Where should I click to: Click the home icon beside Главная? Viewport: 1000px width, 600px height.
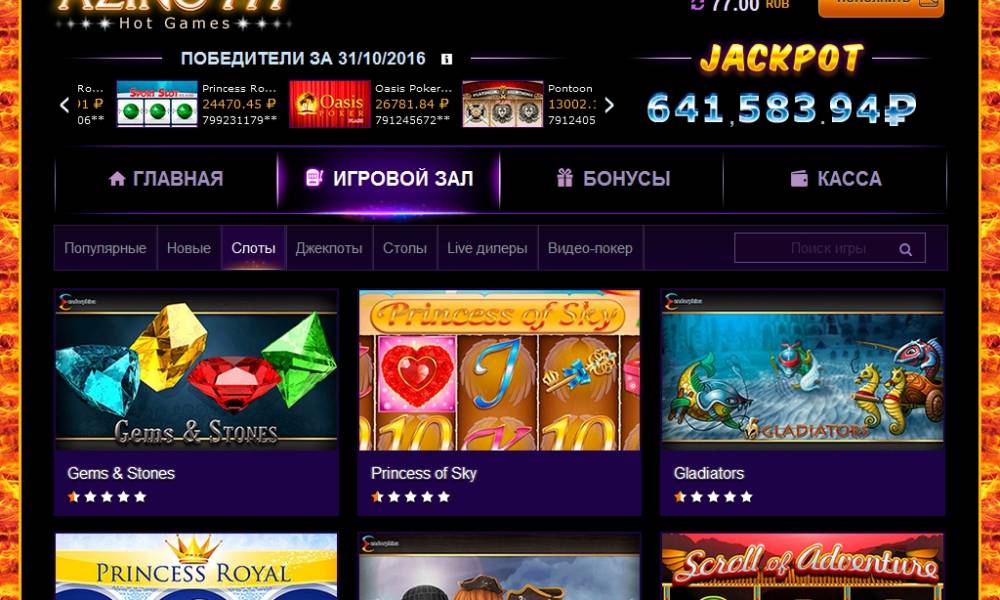(x=117, y=179)
